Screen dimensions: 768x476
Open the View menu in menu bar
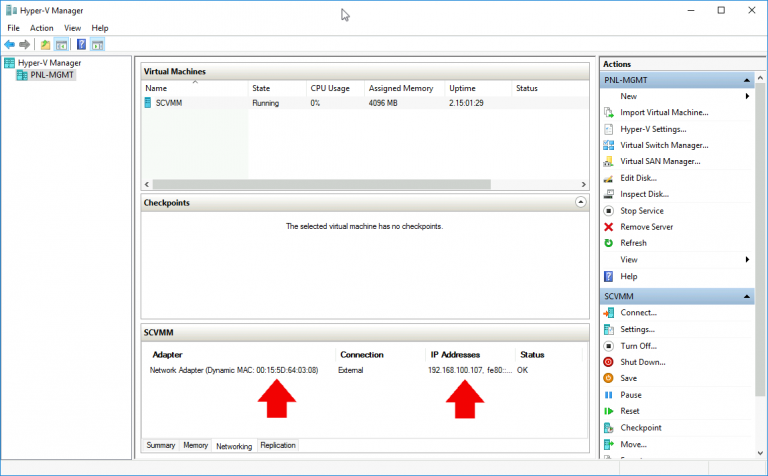(72, 28)
